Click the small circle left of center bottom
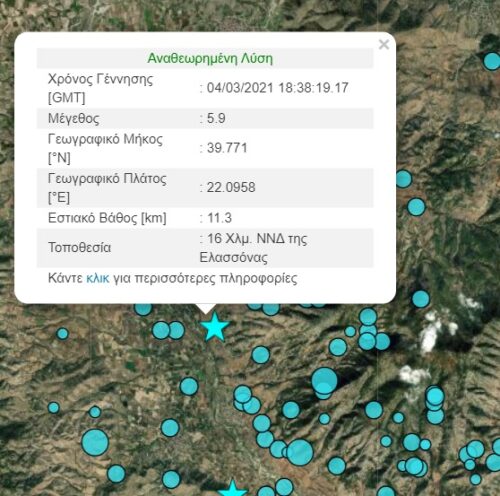Screen dimensions: 500x496 pyautogui.click(x=95, y=412)
